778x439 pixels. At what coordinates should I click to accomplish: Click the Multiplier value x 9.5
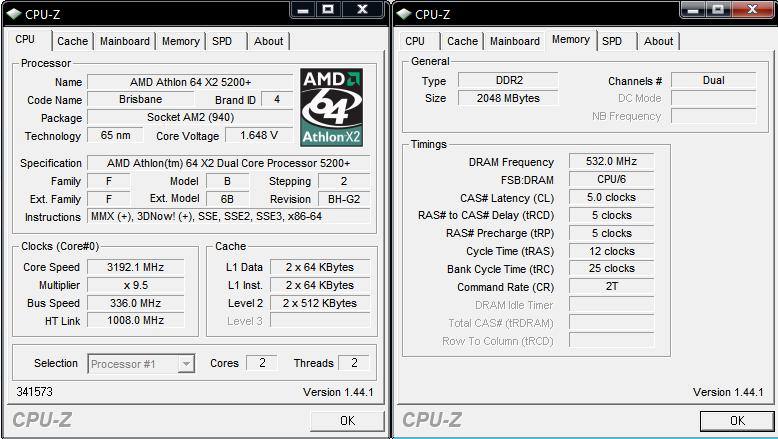[x=135, y=285]
